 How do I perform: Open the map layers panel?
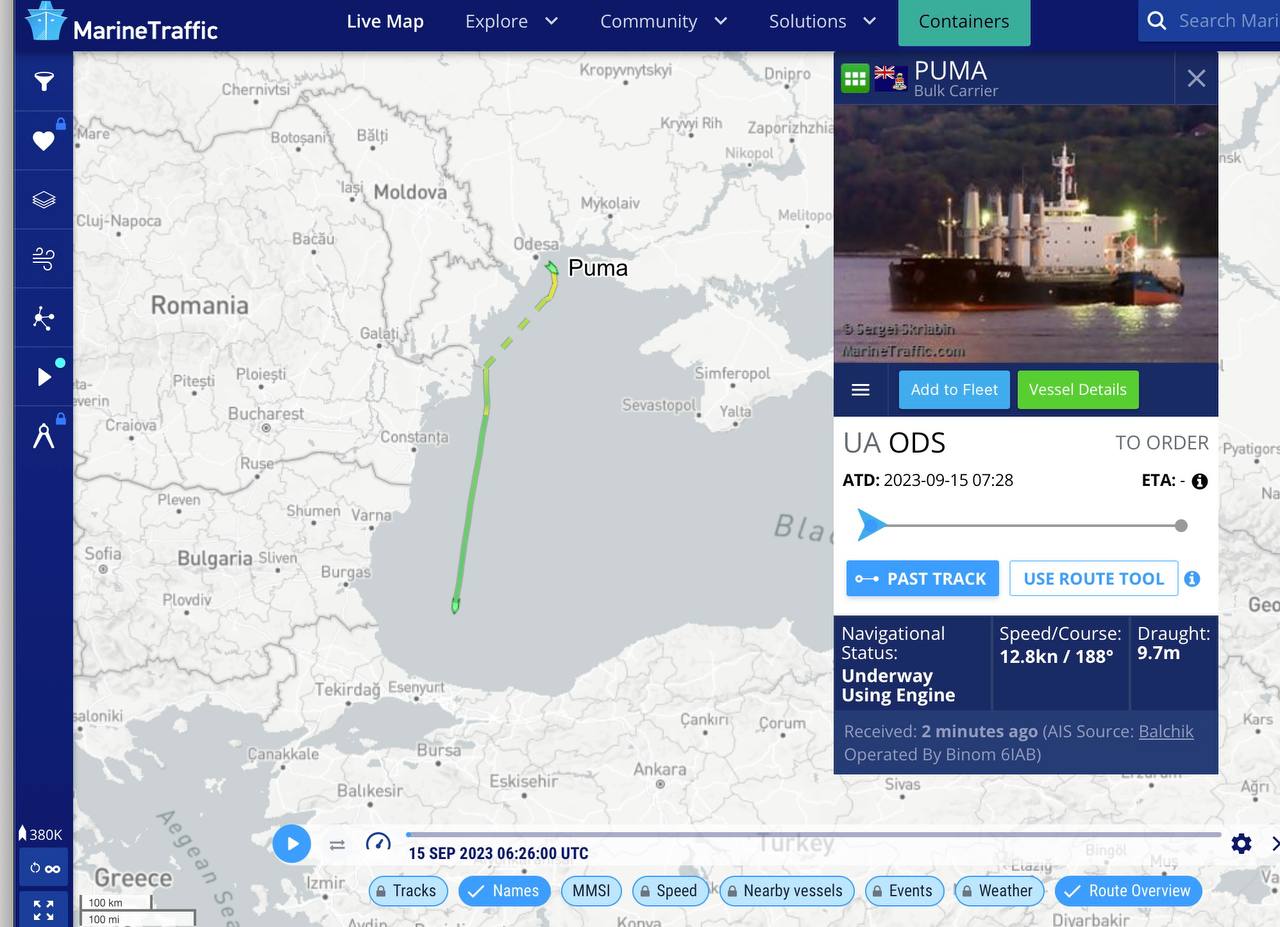coord(43,200)
